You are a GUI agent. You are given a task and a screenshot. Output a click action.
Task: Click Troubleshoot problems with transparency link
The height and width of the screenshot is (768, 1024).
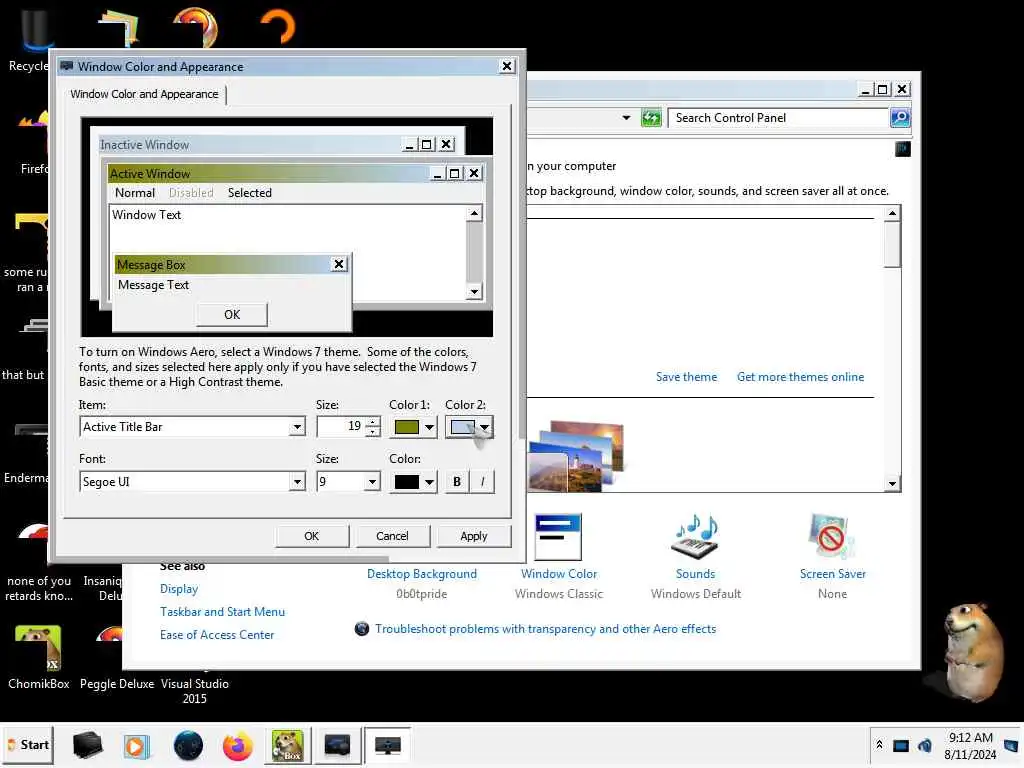click(x=545, y=629)
